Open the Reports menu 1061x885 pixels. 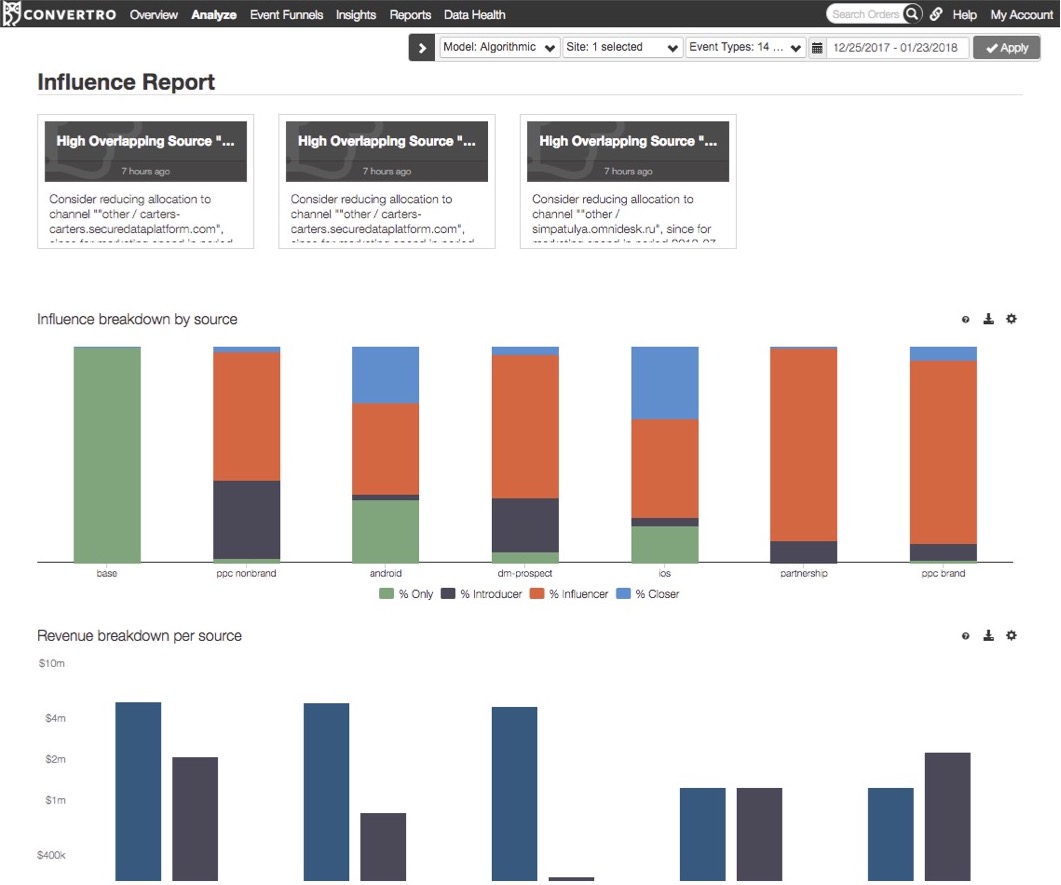point(410,14)
